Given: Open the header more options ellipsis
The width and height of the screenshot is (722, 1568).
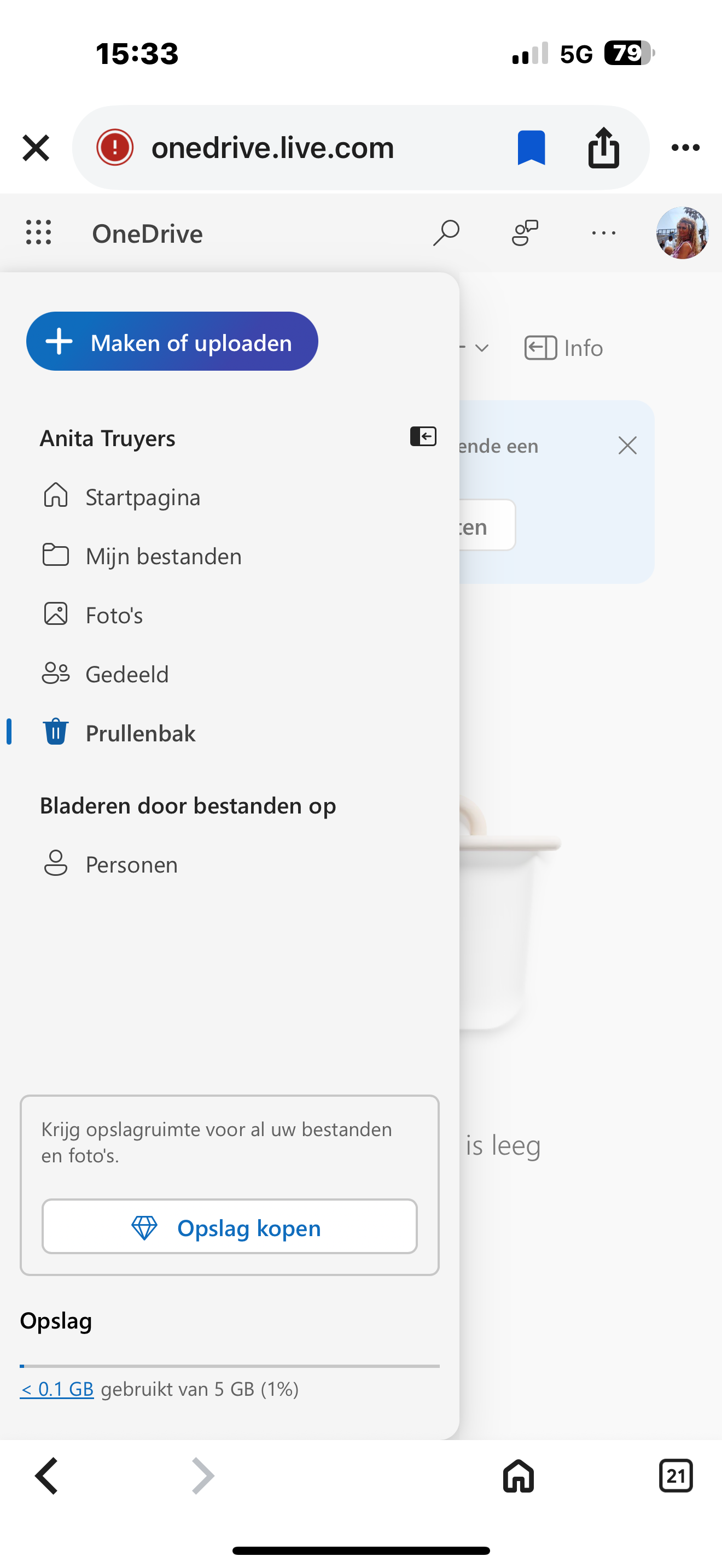Looking at the screenshot, I should coord(603,232).
